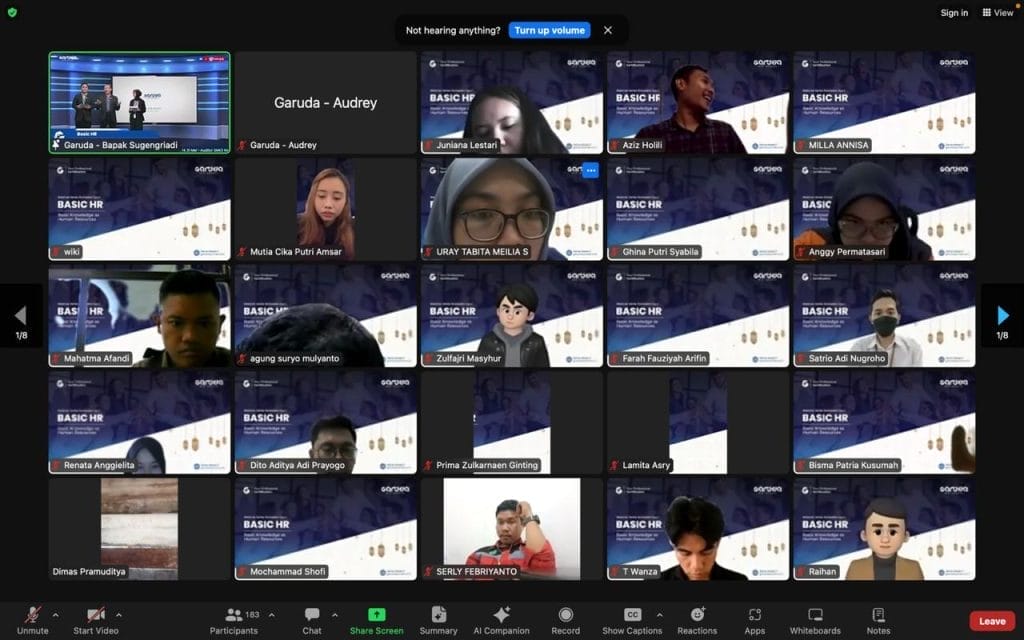Go to next gallery page arrow
The image size is (1024, 640).
[1002, 316]
